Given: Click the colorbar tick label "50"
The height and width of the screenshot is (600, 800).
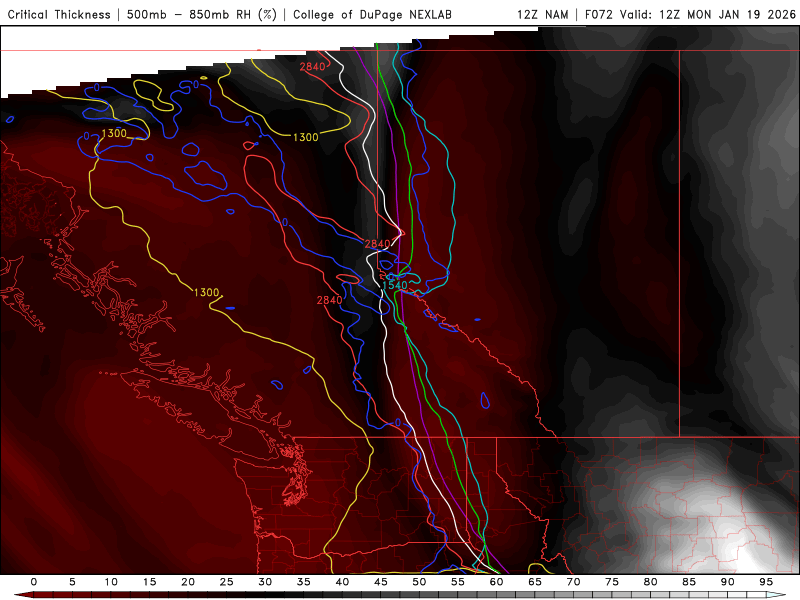Looking at the screenshot, I should click(x=419, y=582).
